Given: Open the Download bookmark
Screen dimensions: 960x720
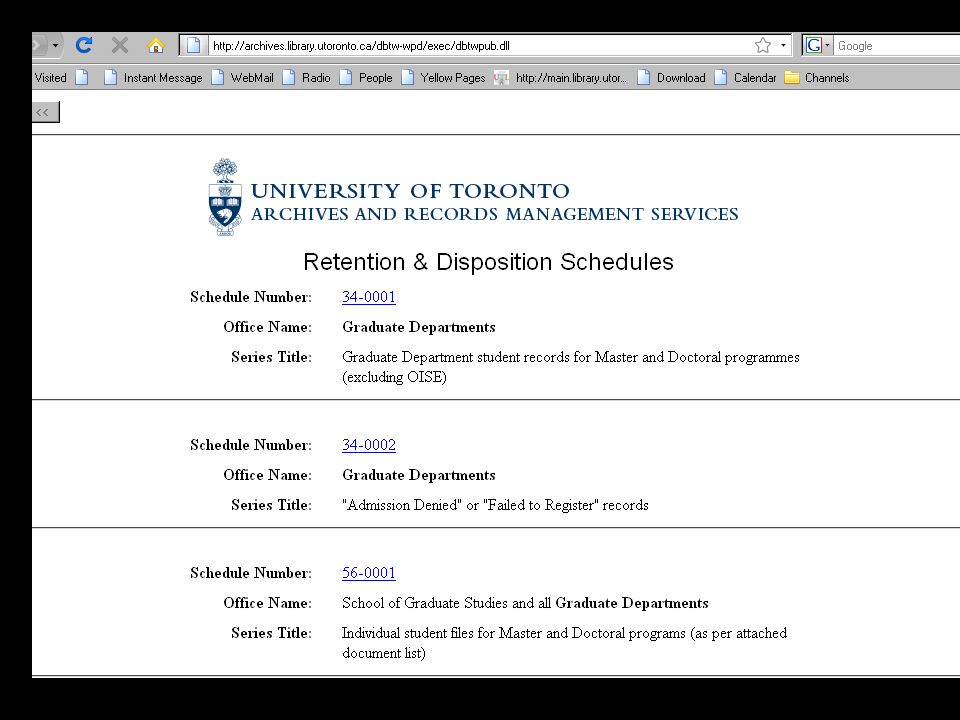Looking at the screenshot, I should (x=672, y=78).
